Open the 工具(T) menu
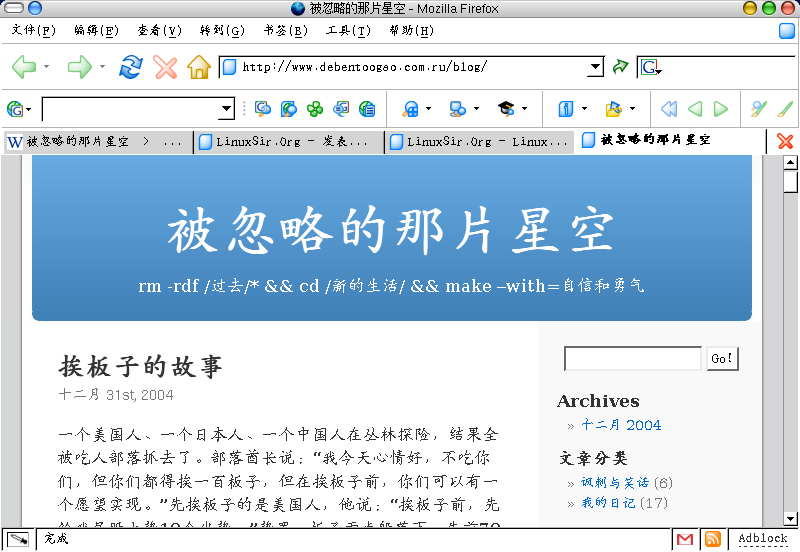 click(348, 31)
